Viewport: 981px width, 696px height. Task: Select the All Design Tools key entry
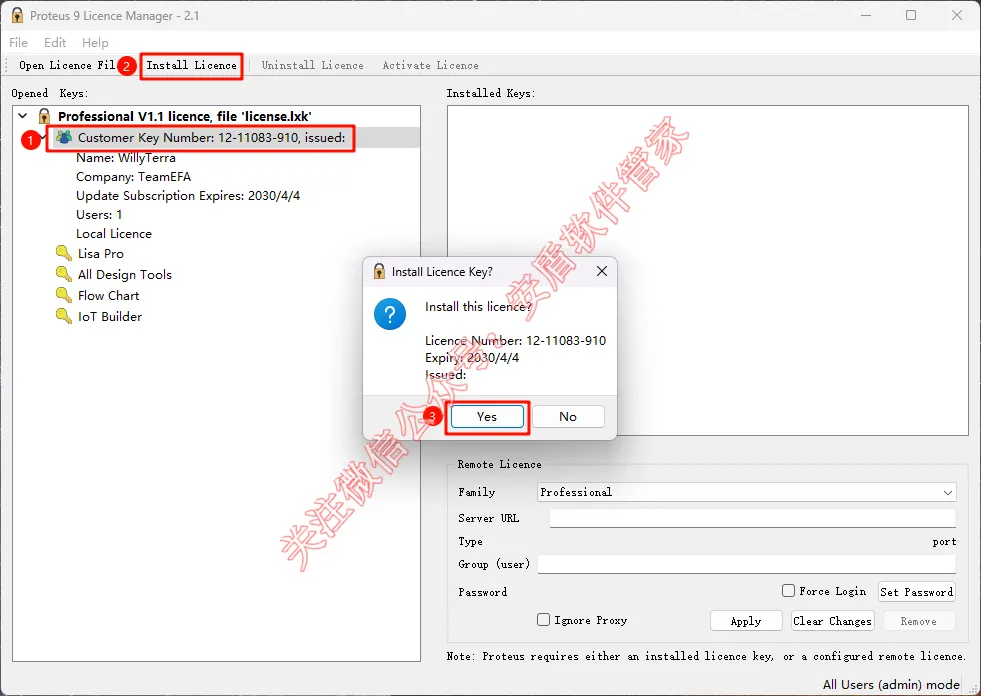click(125, 275)
